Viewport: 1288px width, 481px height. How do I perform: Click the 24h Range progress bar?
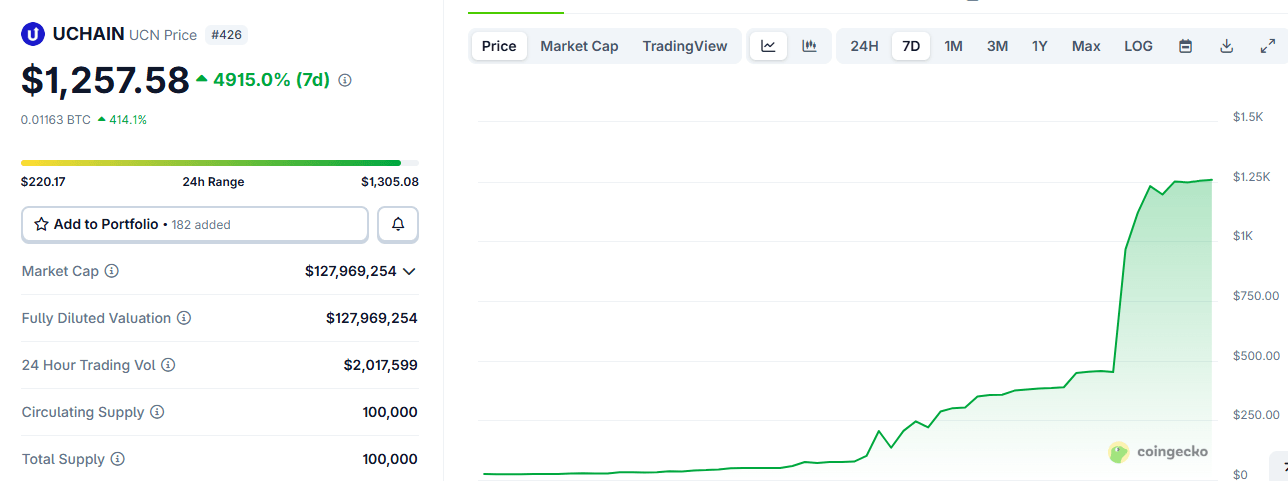click(220, 162)
